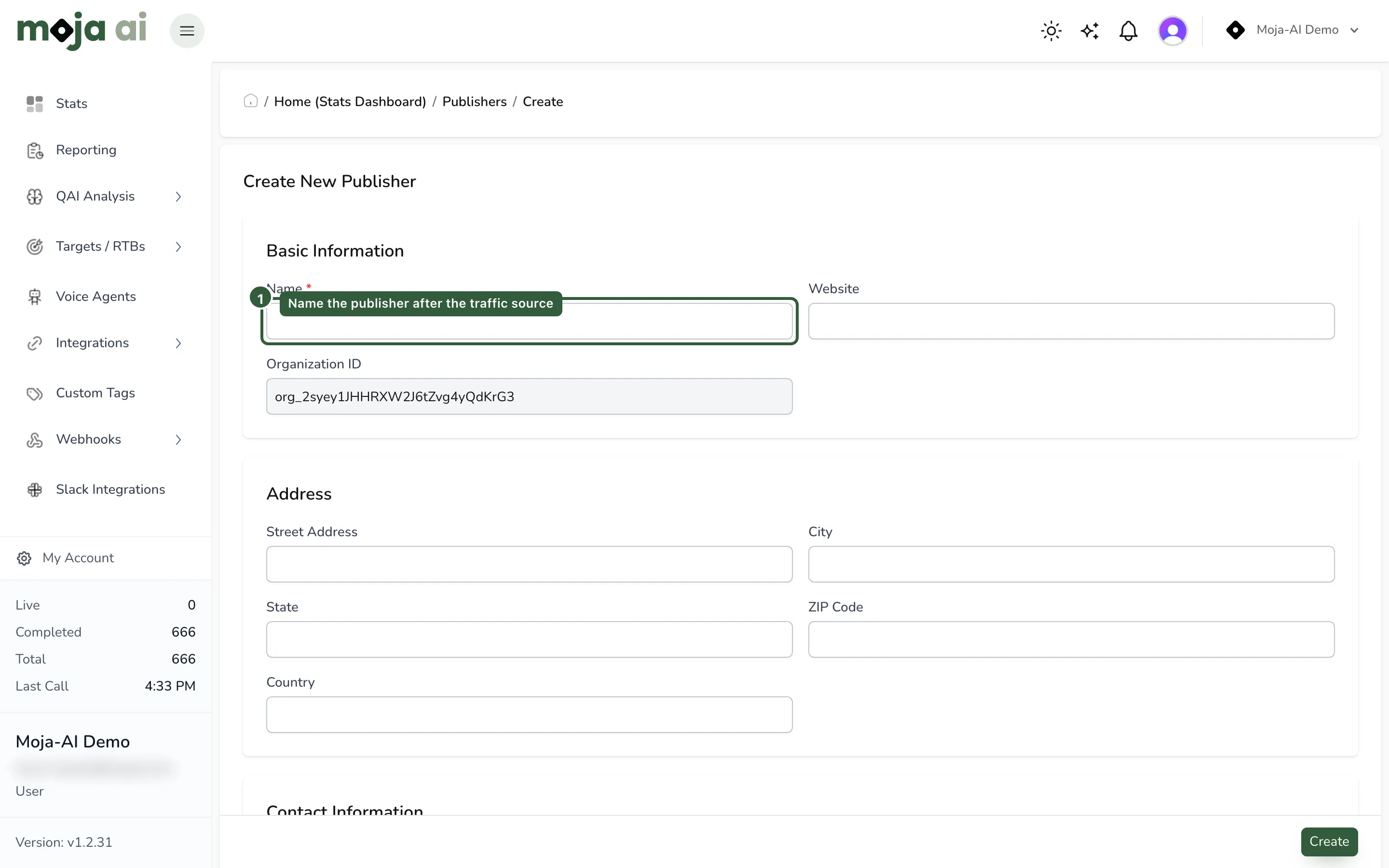Click the Create New Publisher heading
This screenshot has height=868, width=1389.
329,181
